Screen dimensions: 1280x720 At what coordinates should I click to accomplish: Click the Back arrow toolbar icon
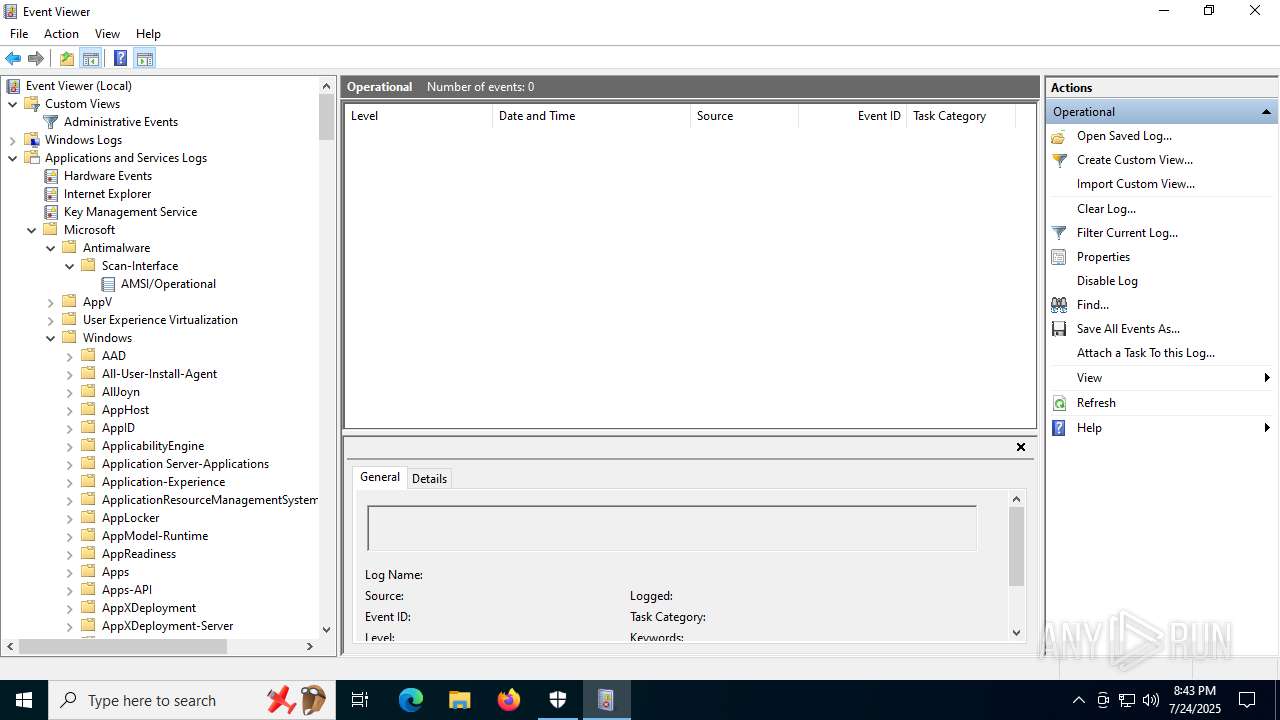pyautogui.click(x=13, y=58)
